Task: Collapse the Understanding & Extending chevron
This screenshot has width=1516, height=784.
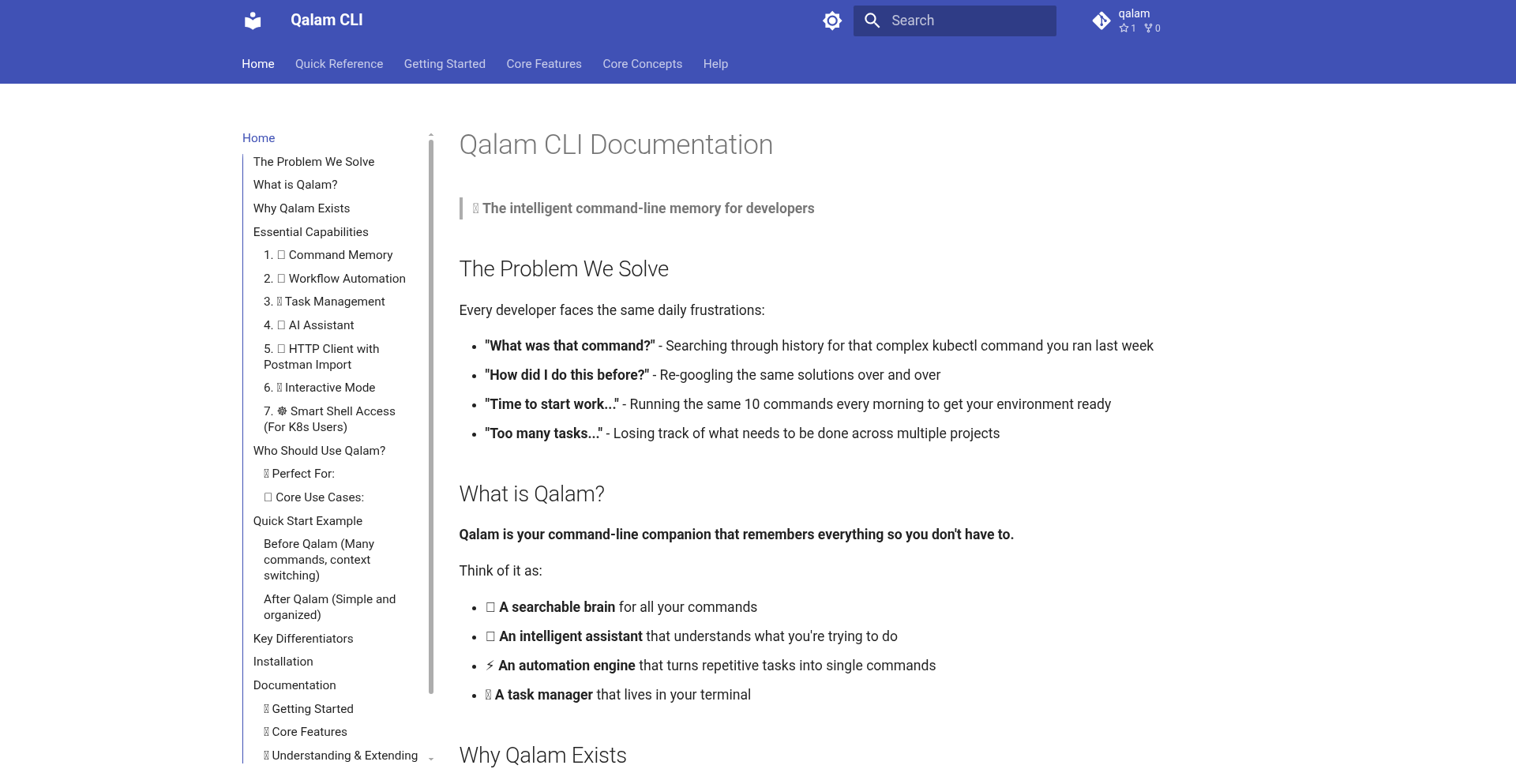Action: (x=430, y=757)
